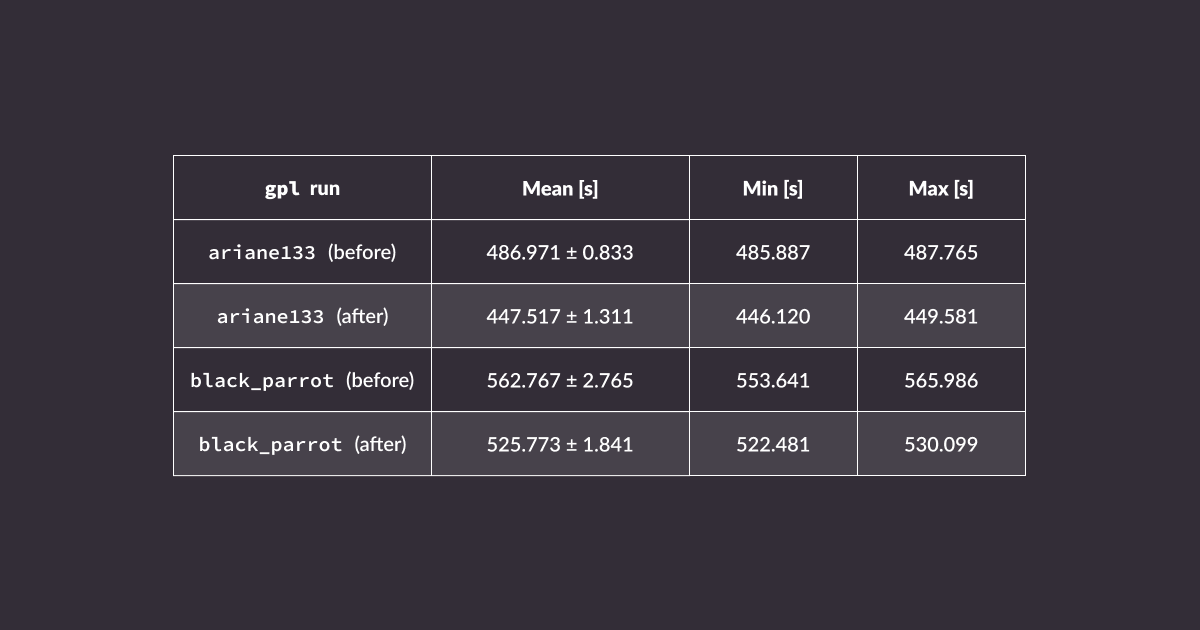Click the max value 565.986
The width and height of the screenshot is (1200, 630).
pyautogui.click(x=941, y=380)
